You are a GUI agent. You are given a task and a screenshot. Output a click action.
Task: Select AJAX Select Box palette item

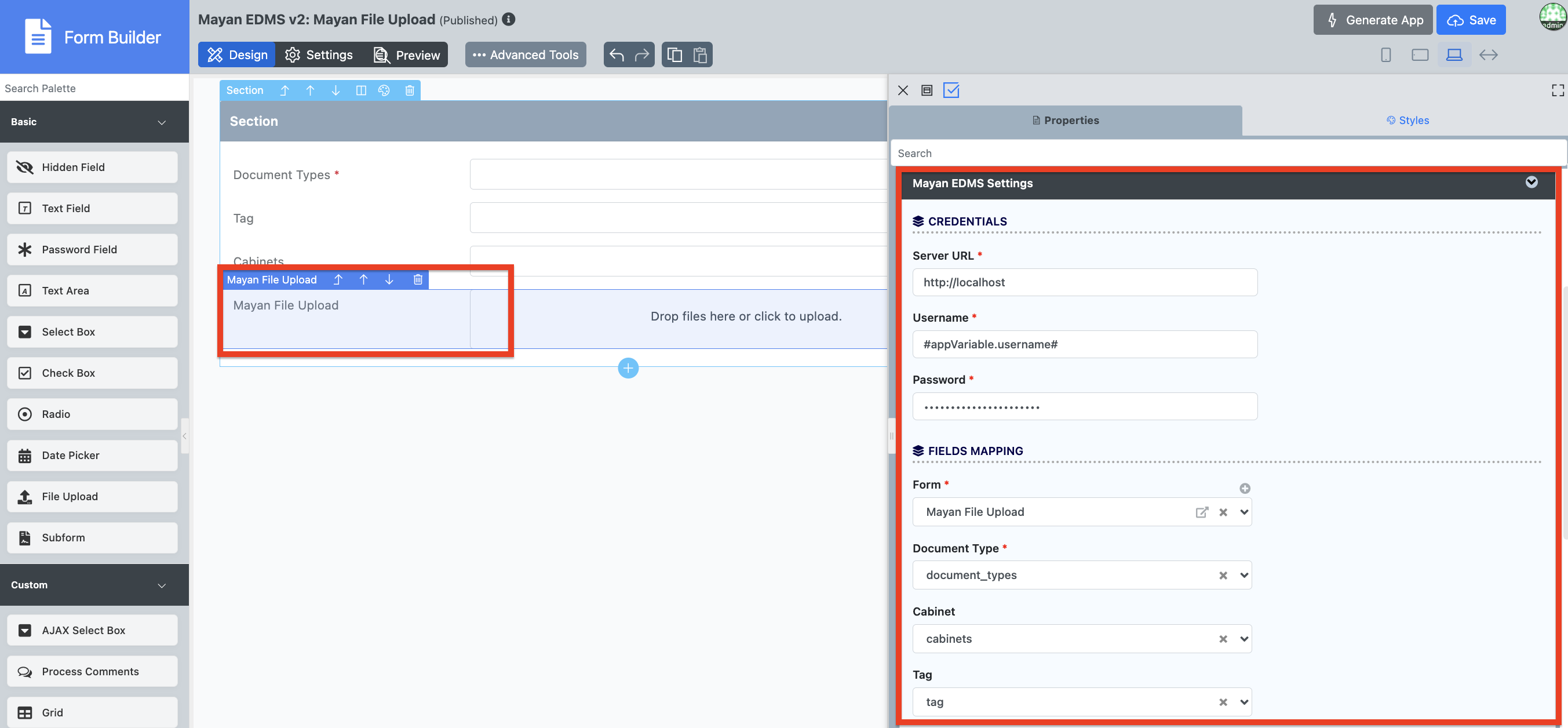[93, 631]
